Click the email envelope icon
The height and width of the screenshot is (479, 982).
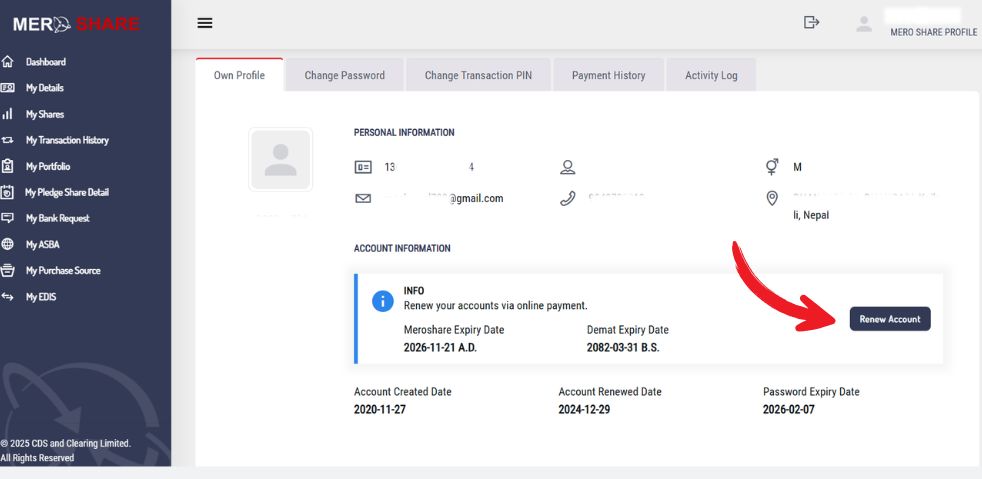[363, 198]
